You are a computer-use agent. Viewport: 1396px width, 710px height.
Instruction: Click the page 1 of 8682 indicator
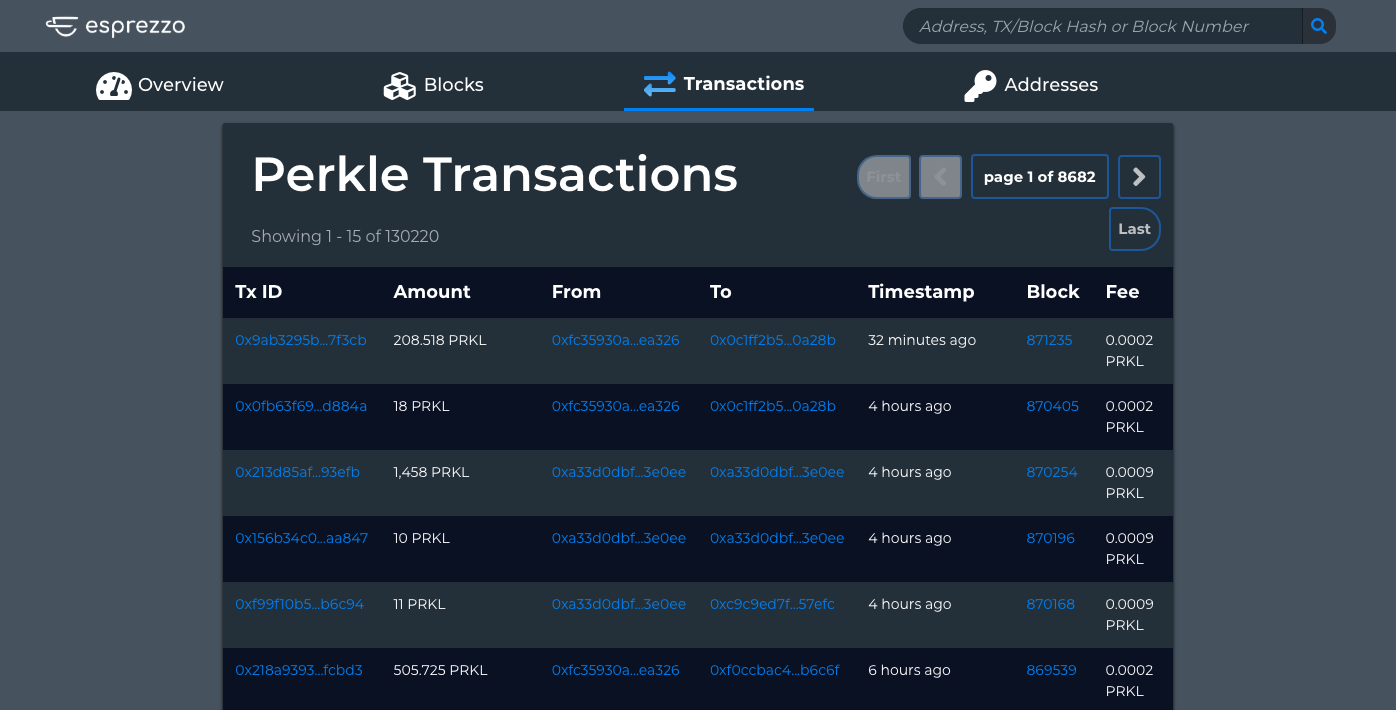pos(1040,177)
